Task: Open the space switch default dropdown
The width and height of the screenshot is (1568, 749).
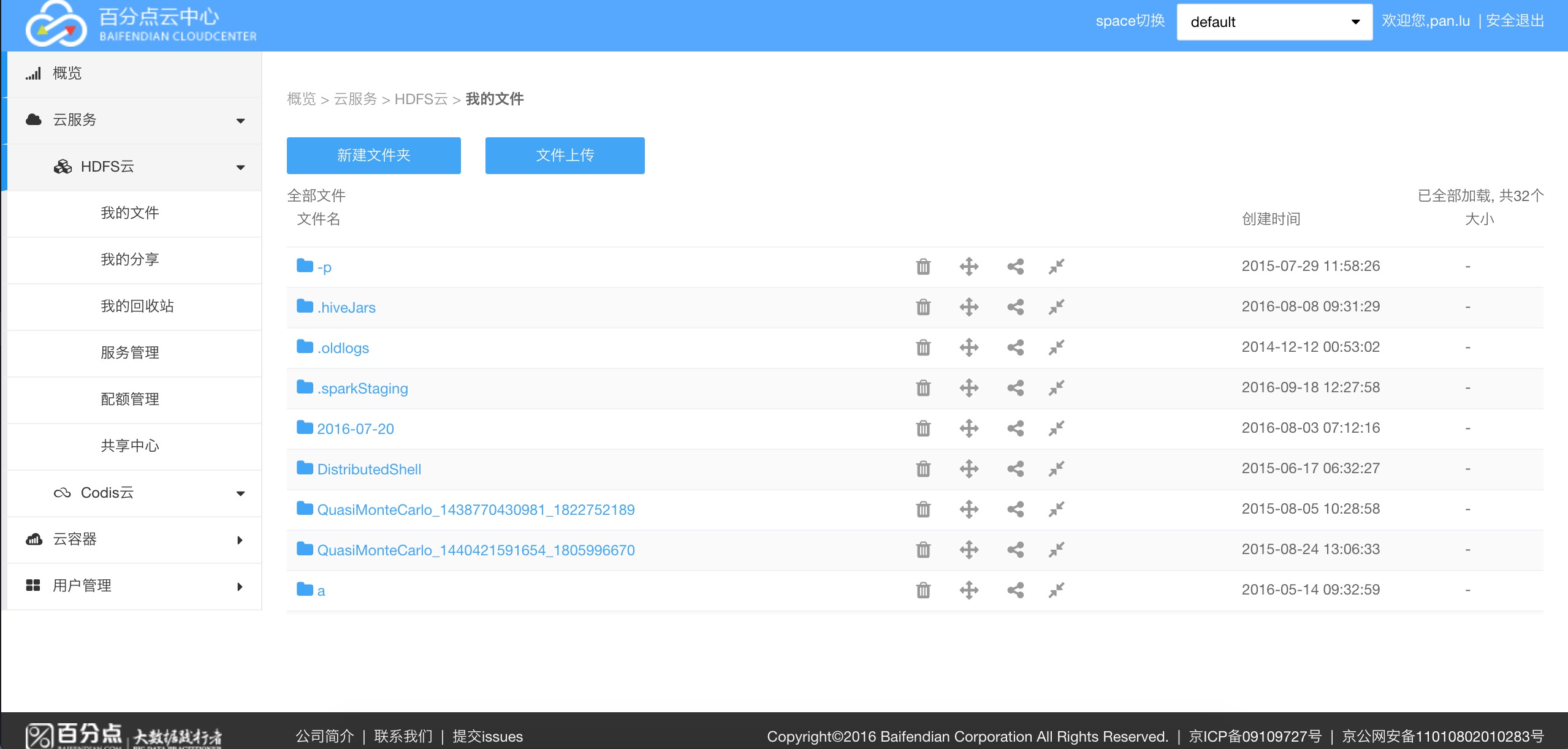Action: coord(1274,22)
